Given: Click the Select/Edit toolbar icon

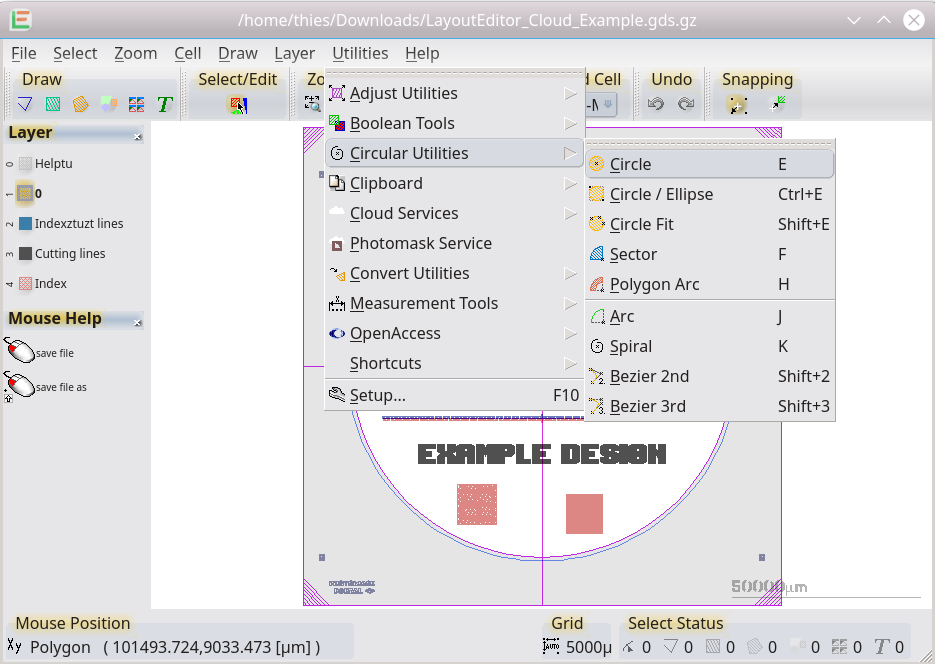Looking at the screenshot, I should click(237, 104).
